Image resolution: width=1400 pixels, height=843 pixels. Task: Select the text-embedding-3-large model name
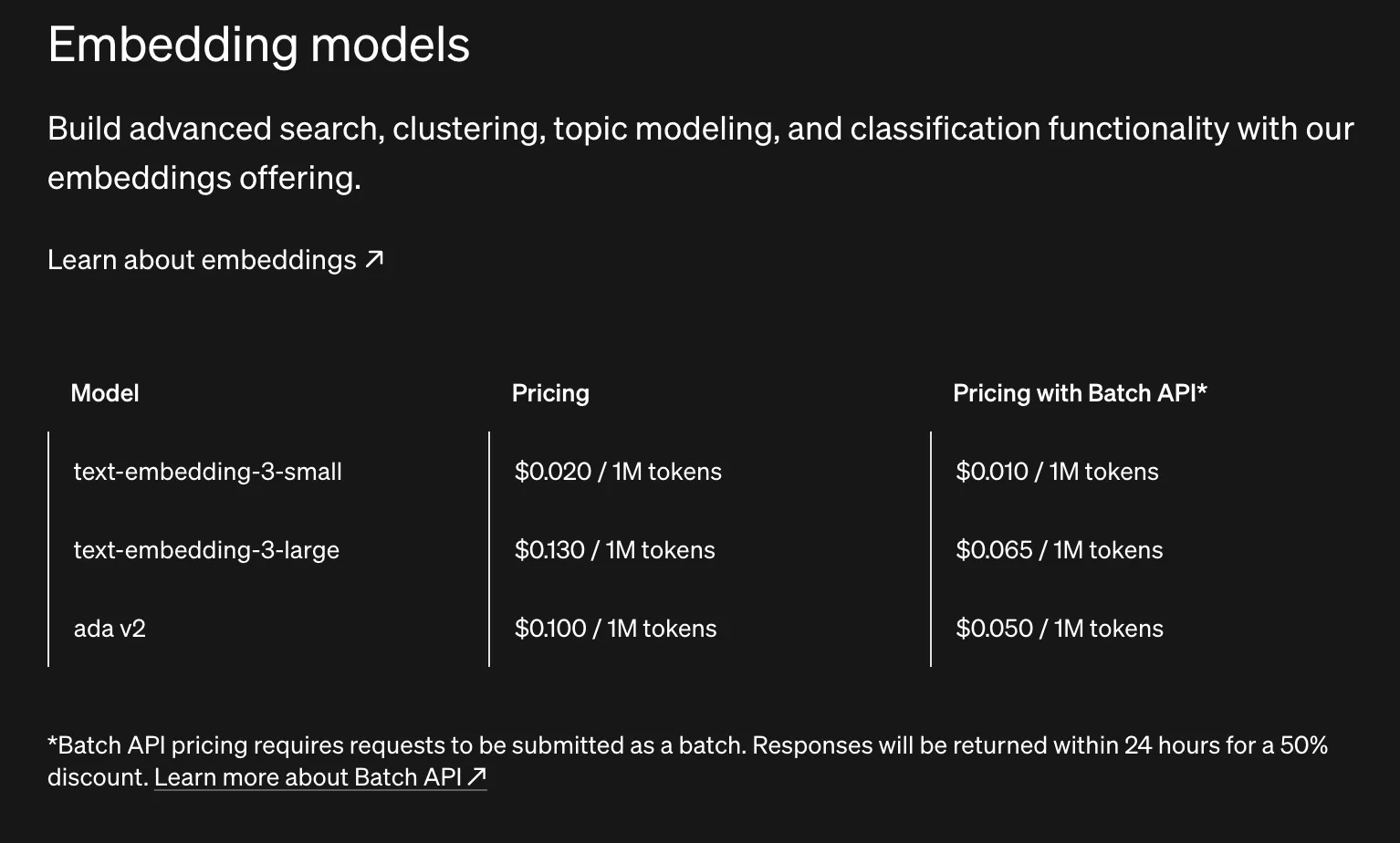[x=206, y=550]
